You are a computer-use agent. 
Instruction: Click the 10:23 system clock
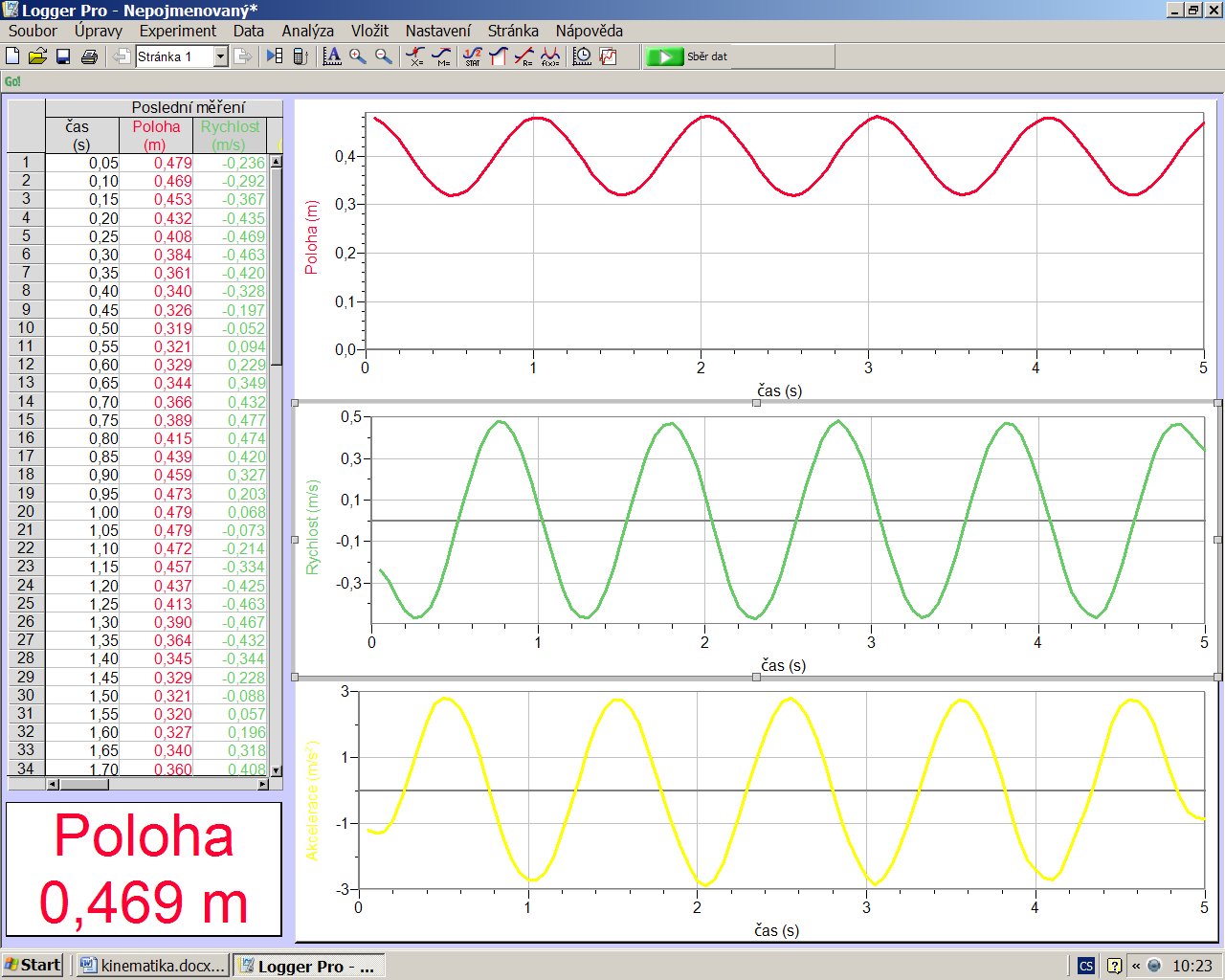pyautogui.click(x=1192, y=966)
